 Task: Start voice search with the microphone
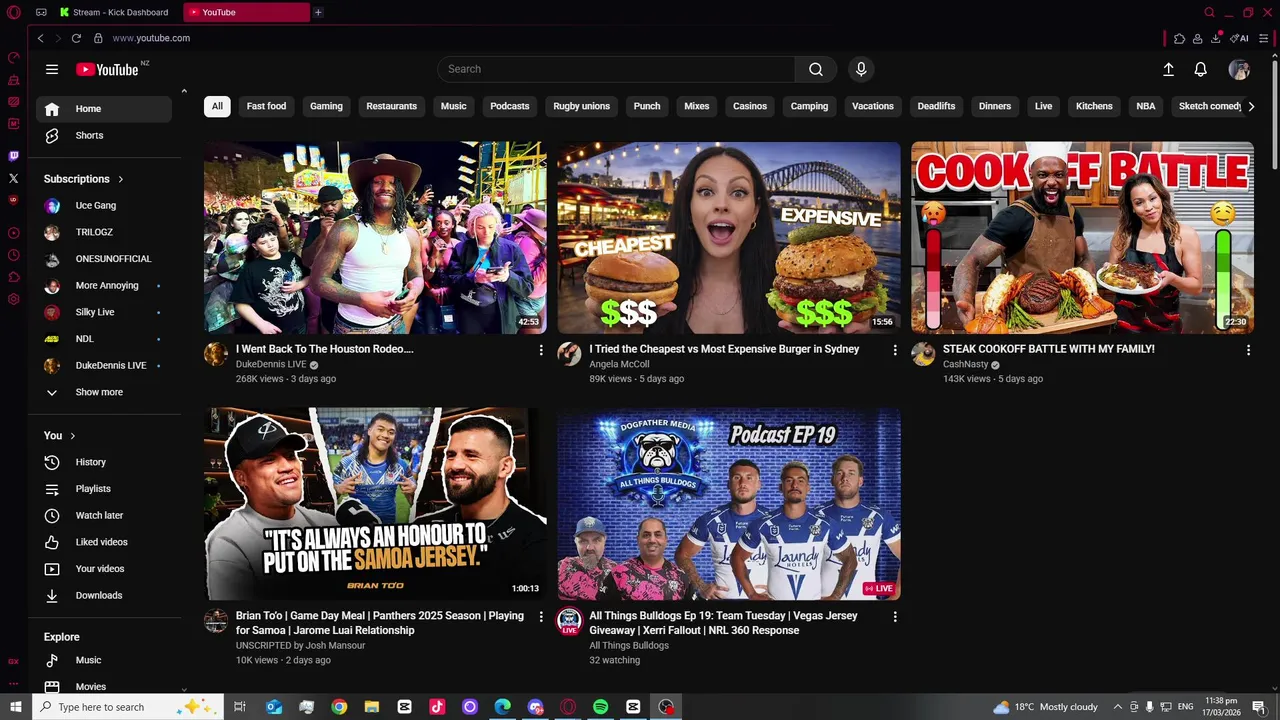(x=861, y=69)
